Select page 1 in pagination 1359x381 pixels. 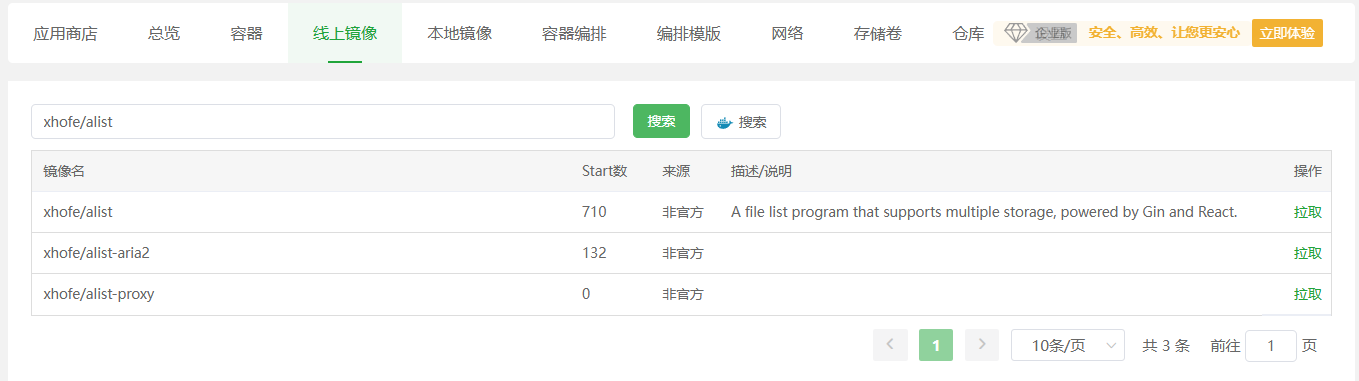click(936, 345)
